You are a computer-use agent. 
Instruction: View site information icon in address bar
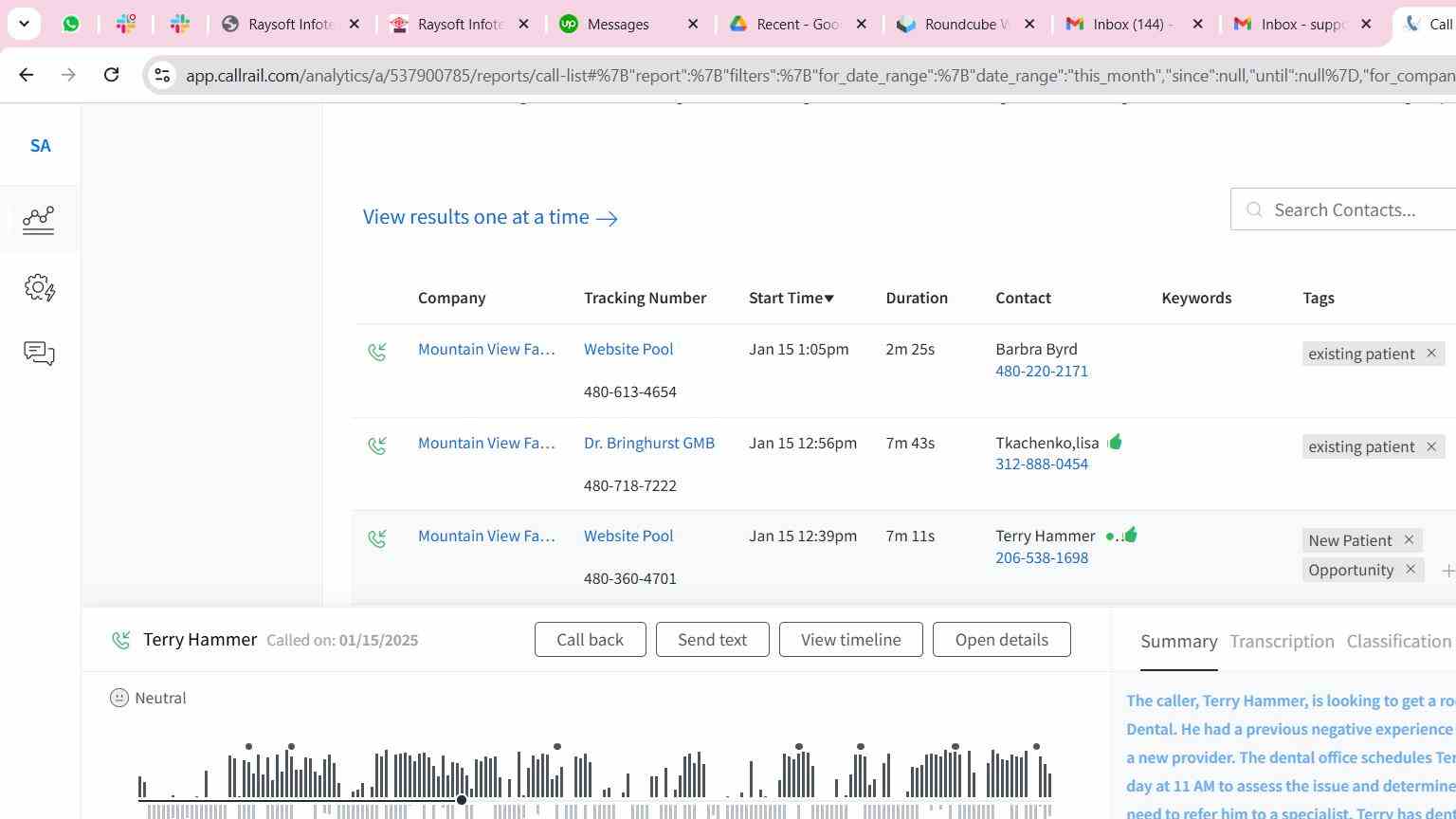coord(162,75)
